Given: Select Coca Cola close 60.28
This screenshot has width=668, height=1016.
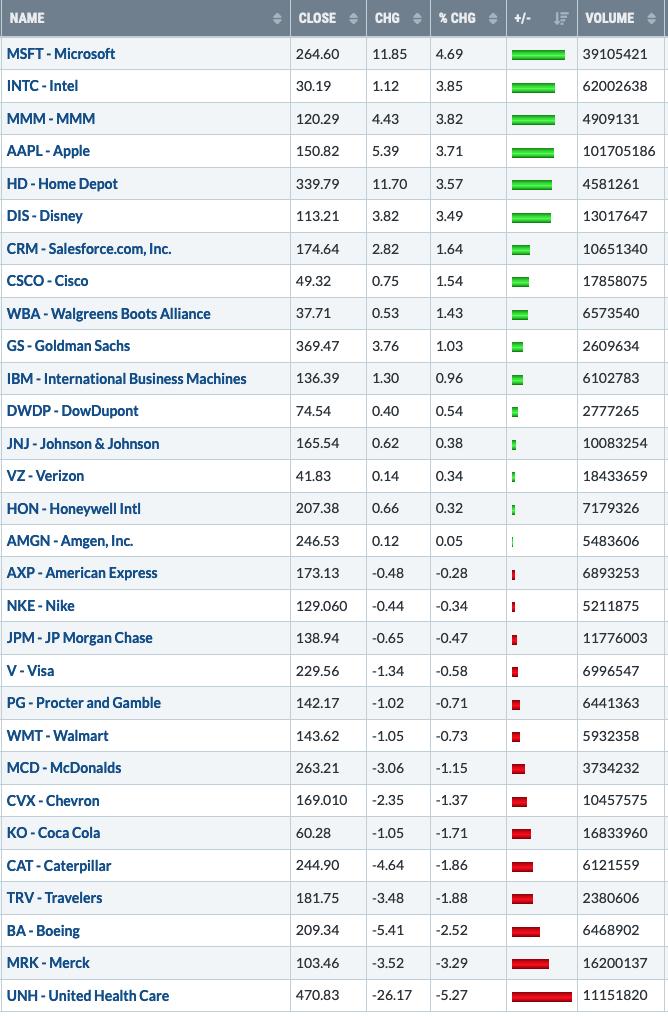Looking at the screenshot, I should pyautogui.click(x=314, y=833).
